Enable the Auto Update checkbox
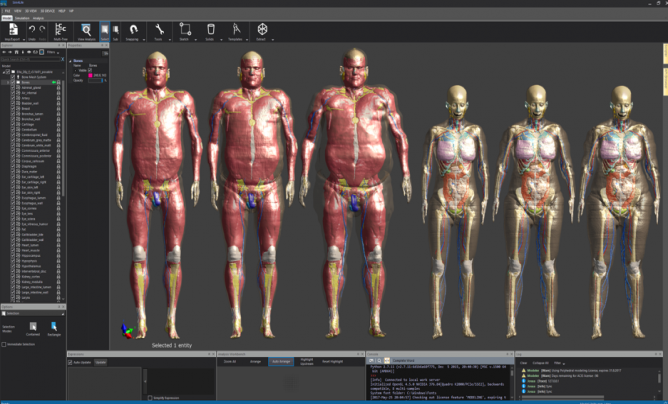Viewport: 668px width, 404px height. point(71,362)
